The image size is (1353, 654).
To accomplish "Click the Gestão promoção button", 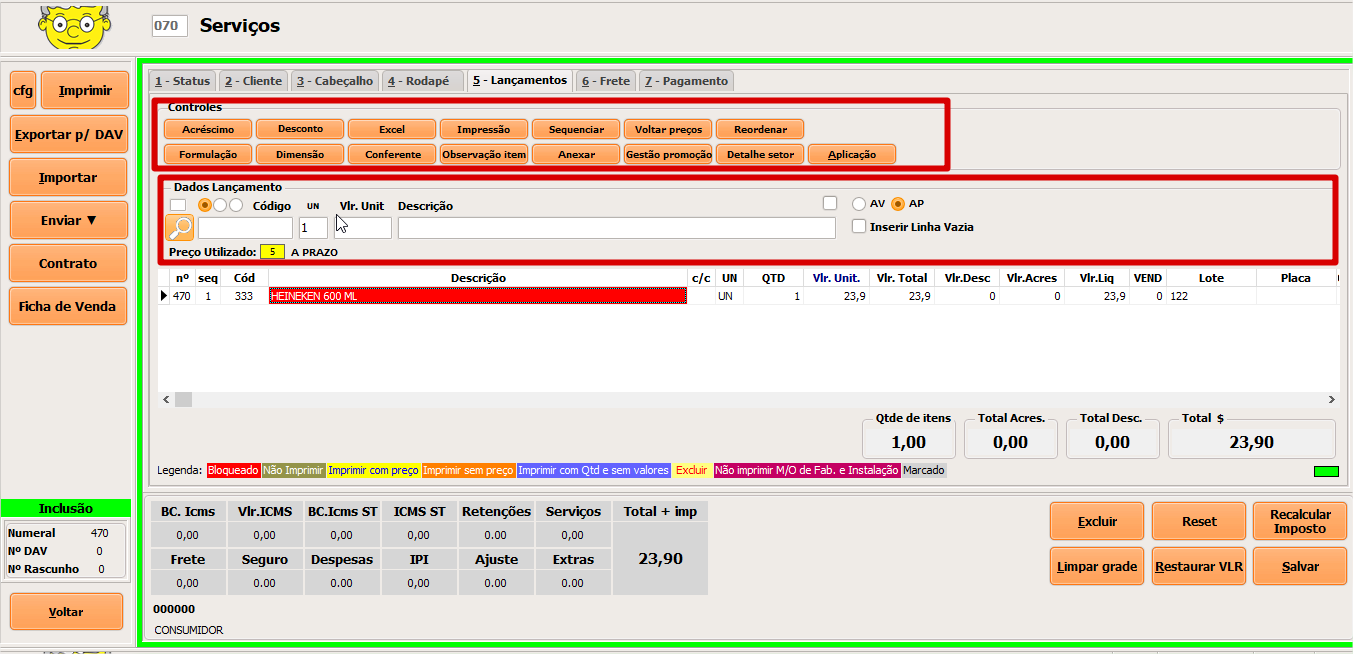I will 667,154.
